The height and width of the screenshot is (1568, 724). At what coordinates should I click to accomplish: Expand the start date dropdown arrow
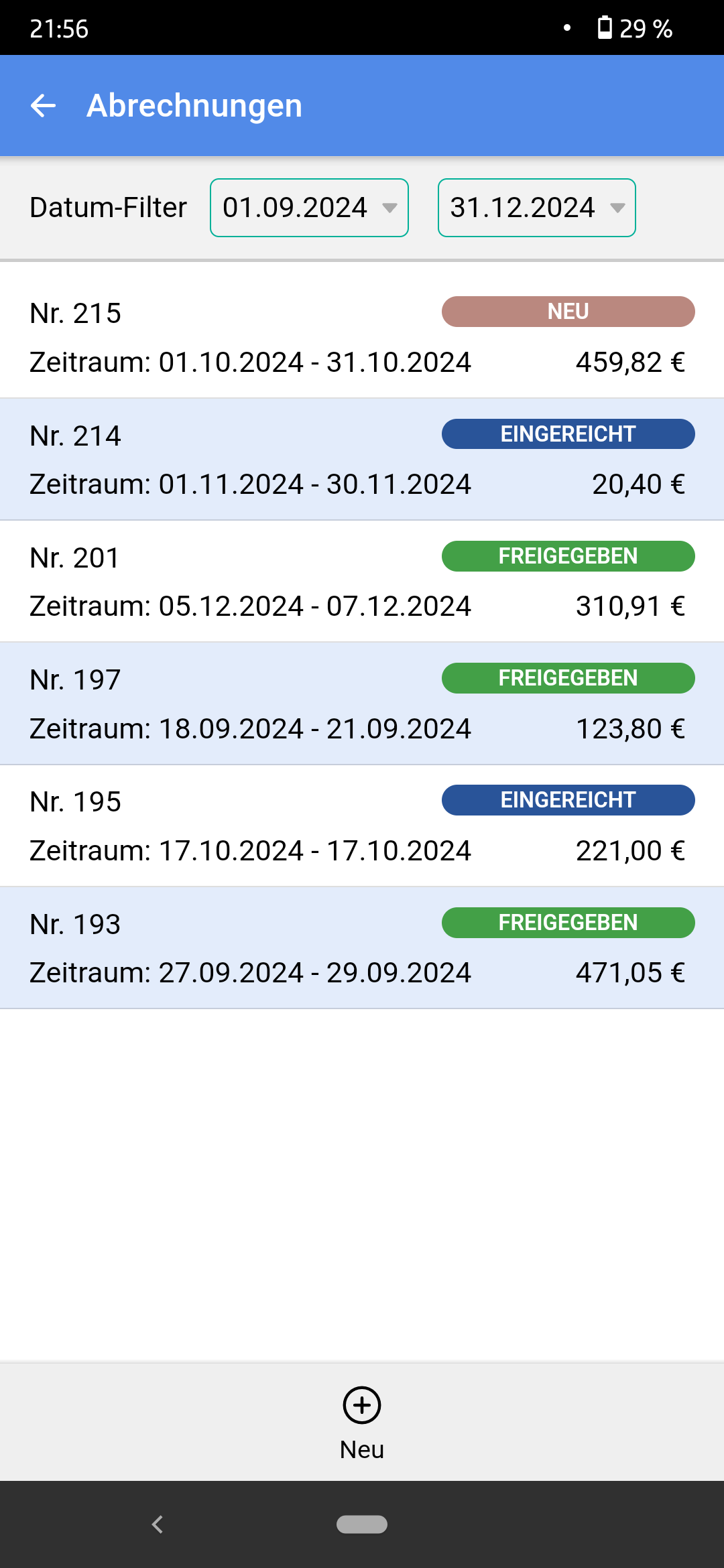tap(389, 208)
